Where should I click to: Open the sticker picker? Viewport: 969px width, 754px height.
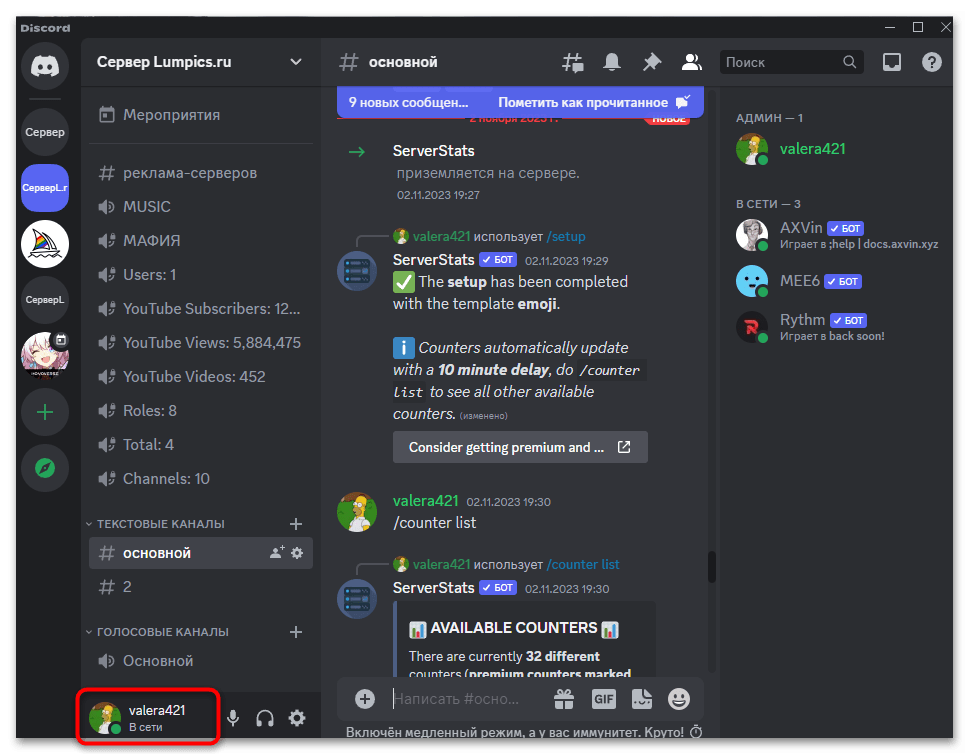tap(641, 698)
